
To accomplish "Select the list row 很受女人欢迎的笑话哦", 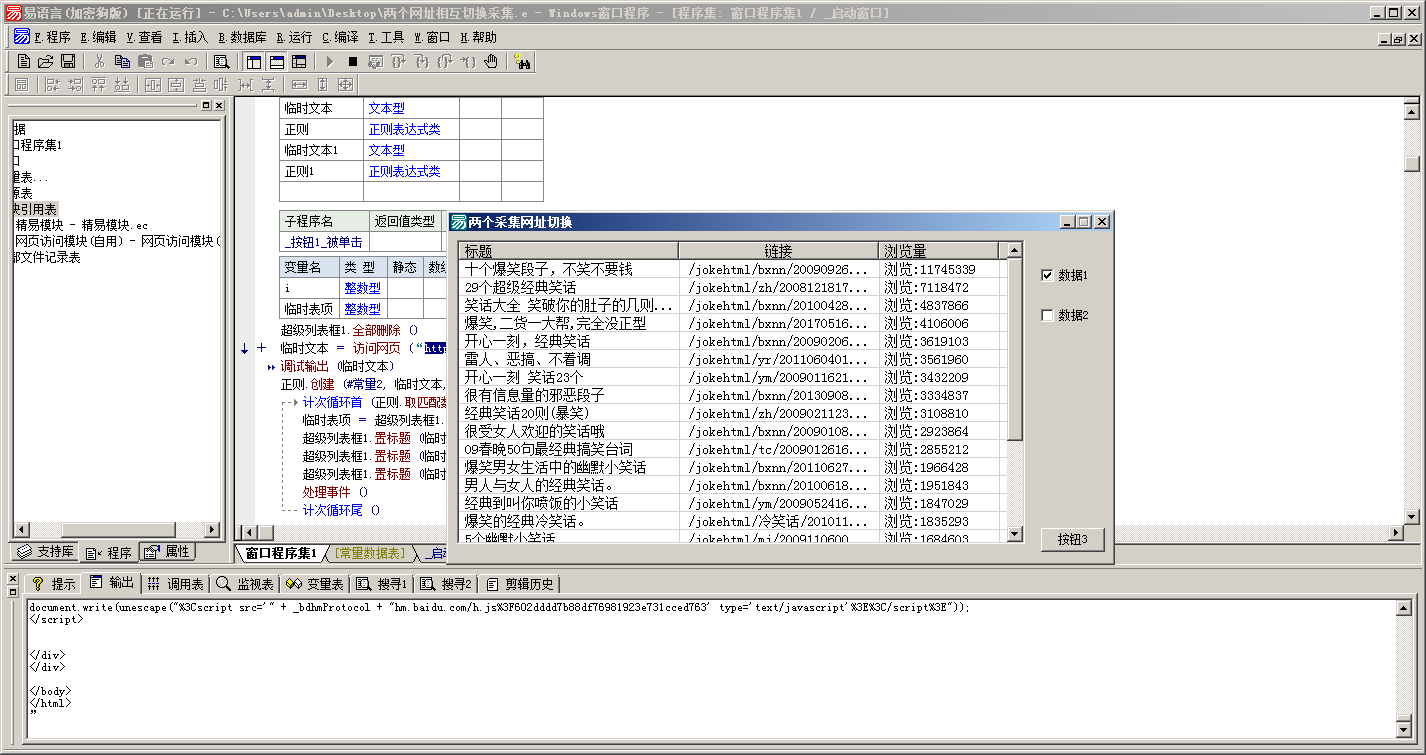I will point(732,431).
